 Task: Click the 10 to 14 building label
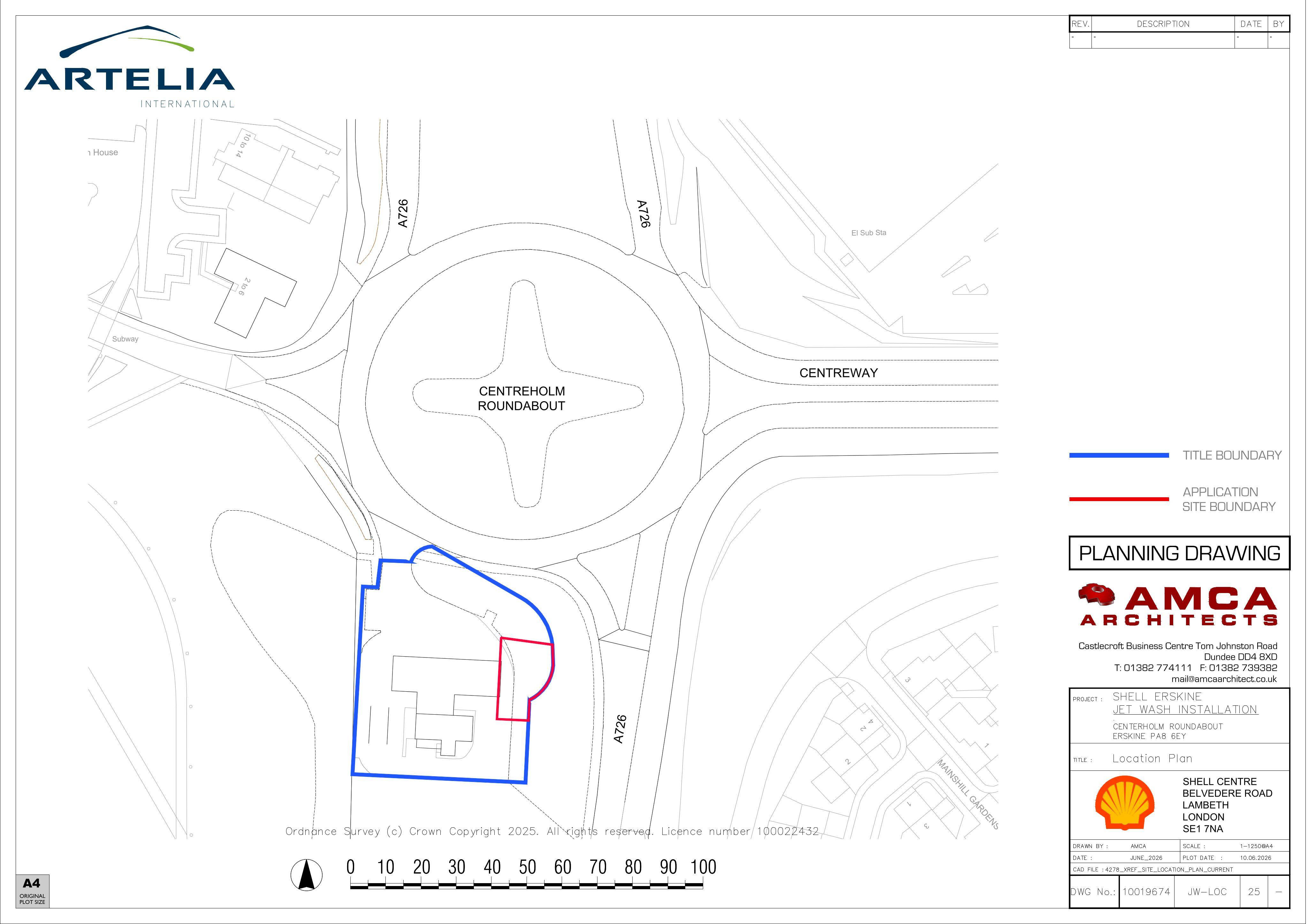[244, 145]
